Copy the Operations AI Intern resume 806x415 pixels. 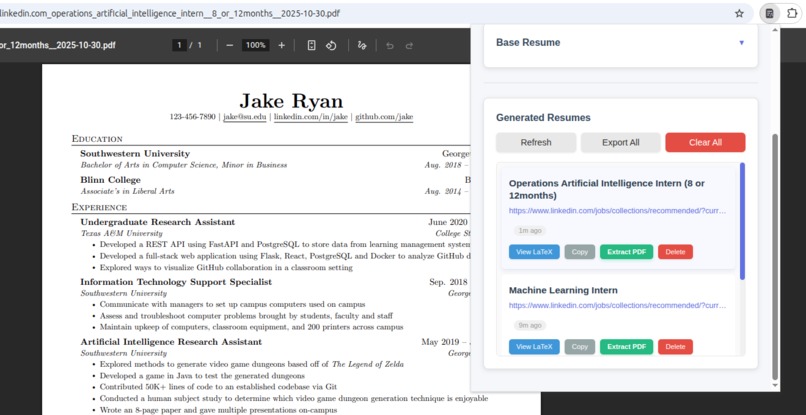[x=580, y=252]
